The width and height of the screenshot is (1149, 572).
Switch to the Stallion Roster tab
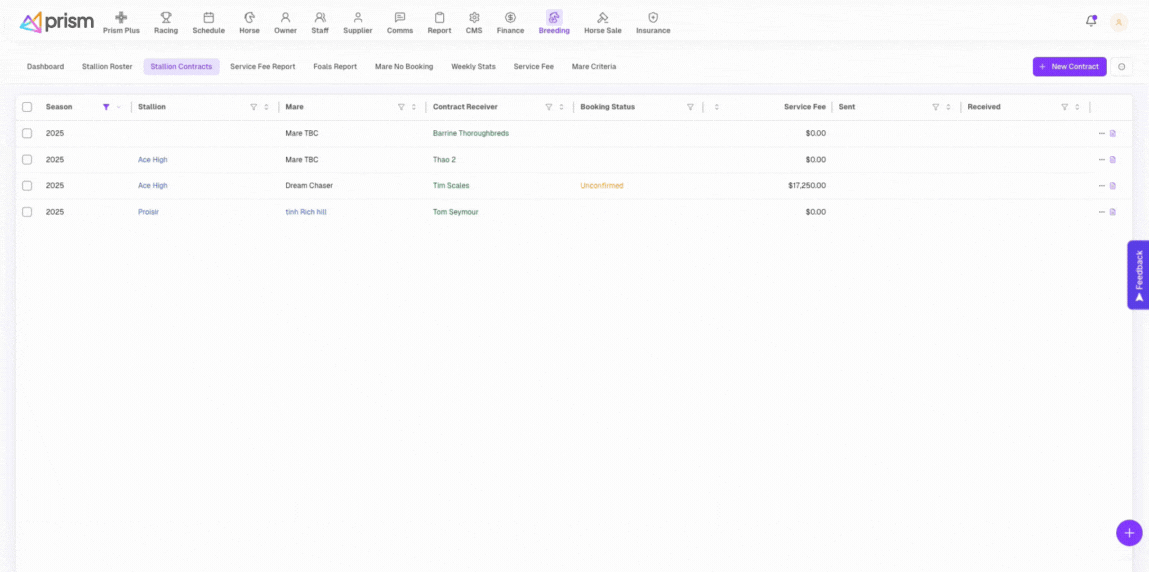[107, 67]
